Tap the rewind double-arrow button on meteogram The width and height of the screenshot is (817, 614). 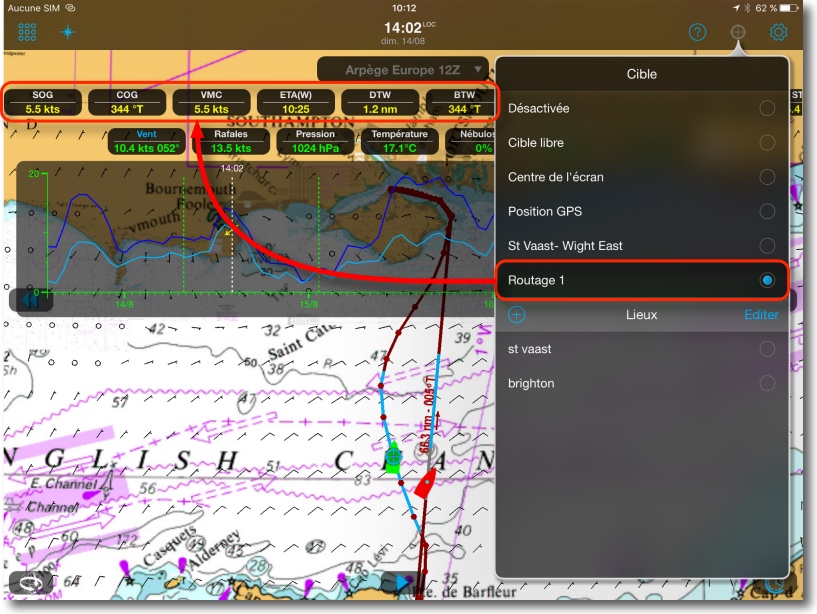pos(30,300)
